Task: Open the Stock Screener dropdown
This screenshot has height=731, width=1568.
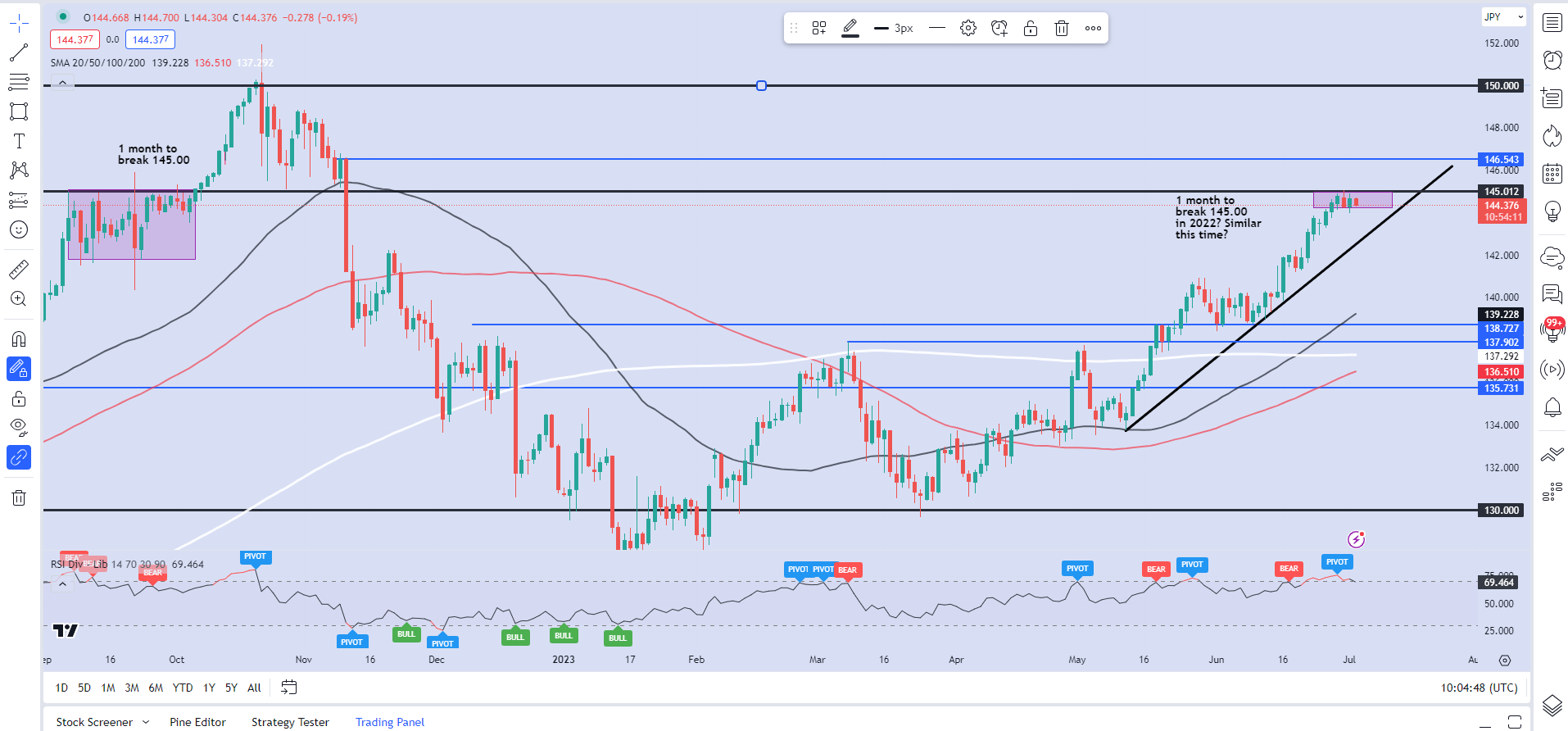Action: click(x=102, y=722)
